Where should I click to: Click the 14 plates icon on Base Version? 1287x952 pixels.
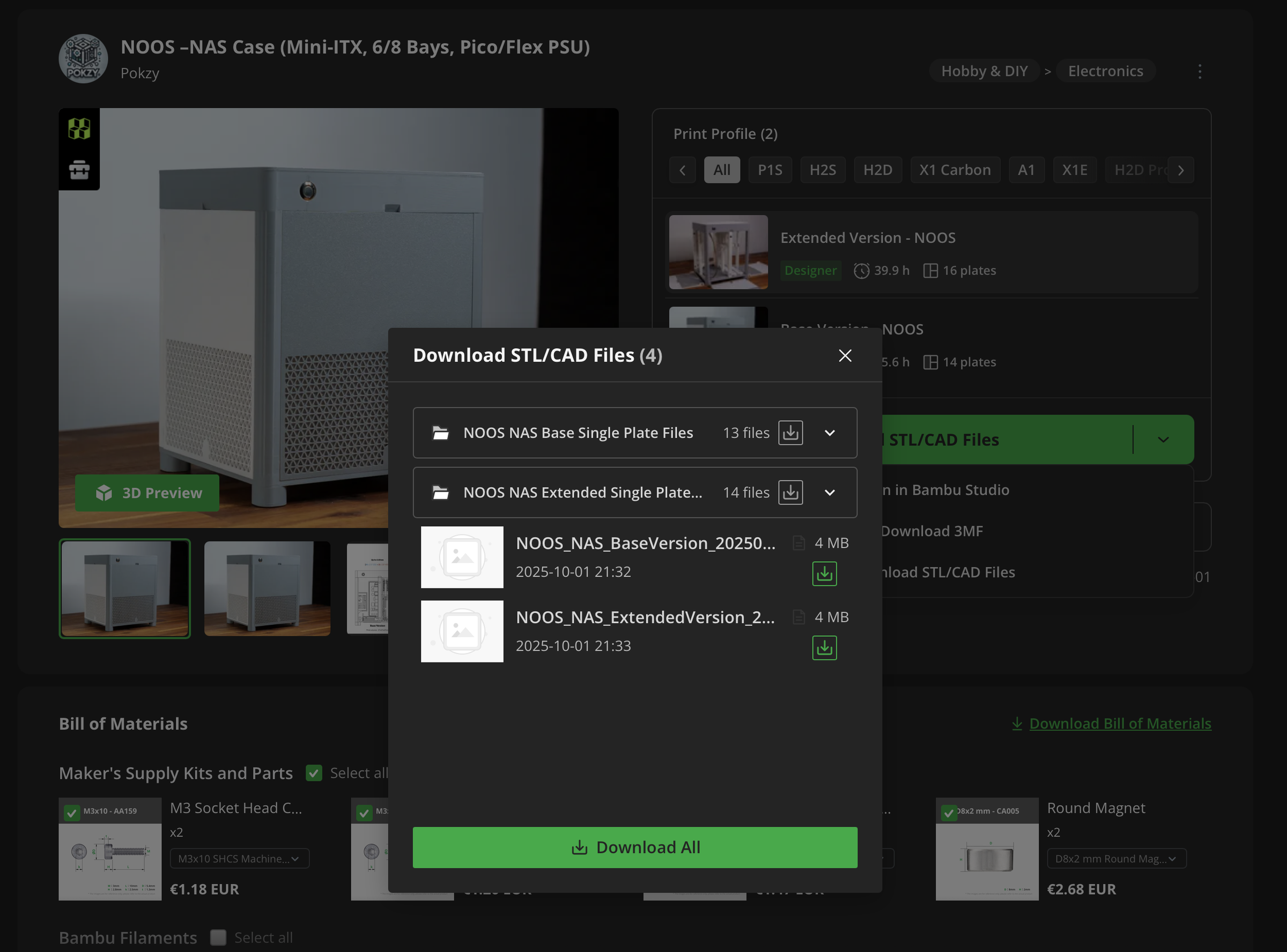tap(930, 362)
